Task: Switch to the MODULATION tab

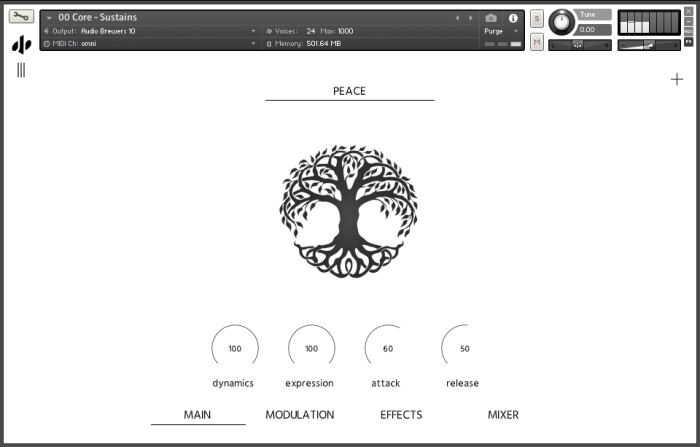Action: (x=300, y=415)
